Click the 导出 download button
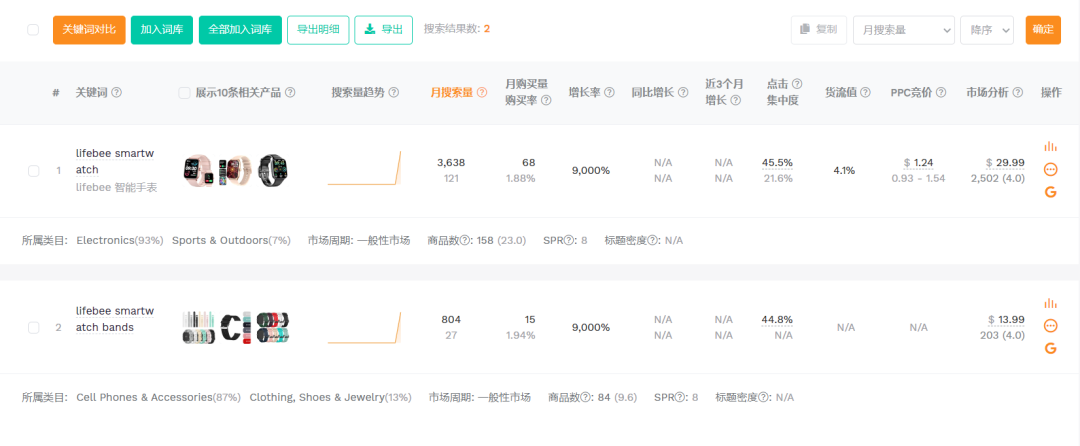Image resolution: width=1080 pixels, height=446 pixels. [x=384, y=30]
